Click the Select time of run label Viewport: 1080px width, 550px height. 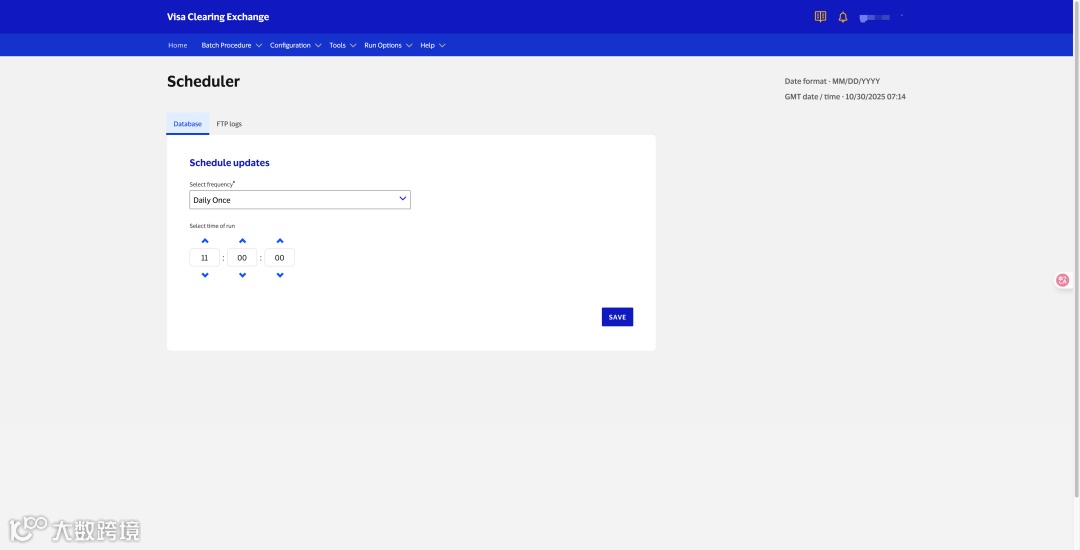click(212, 226)
